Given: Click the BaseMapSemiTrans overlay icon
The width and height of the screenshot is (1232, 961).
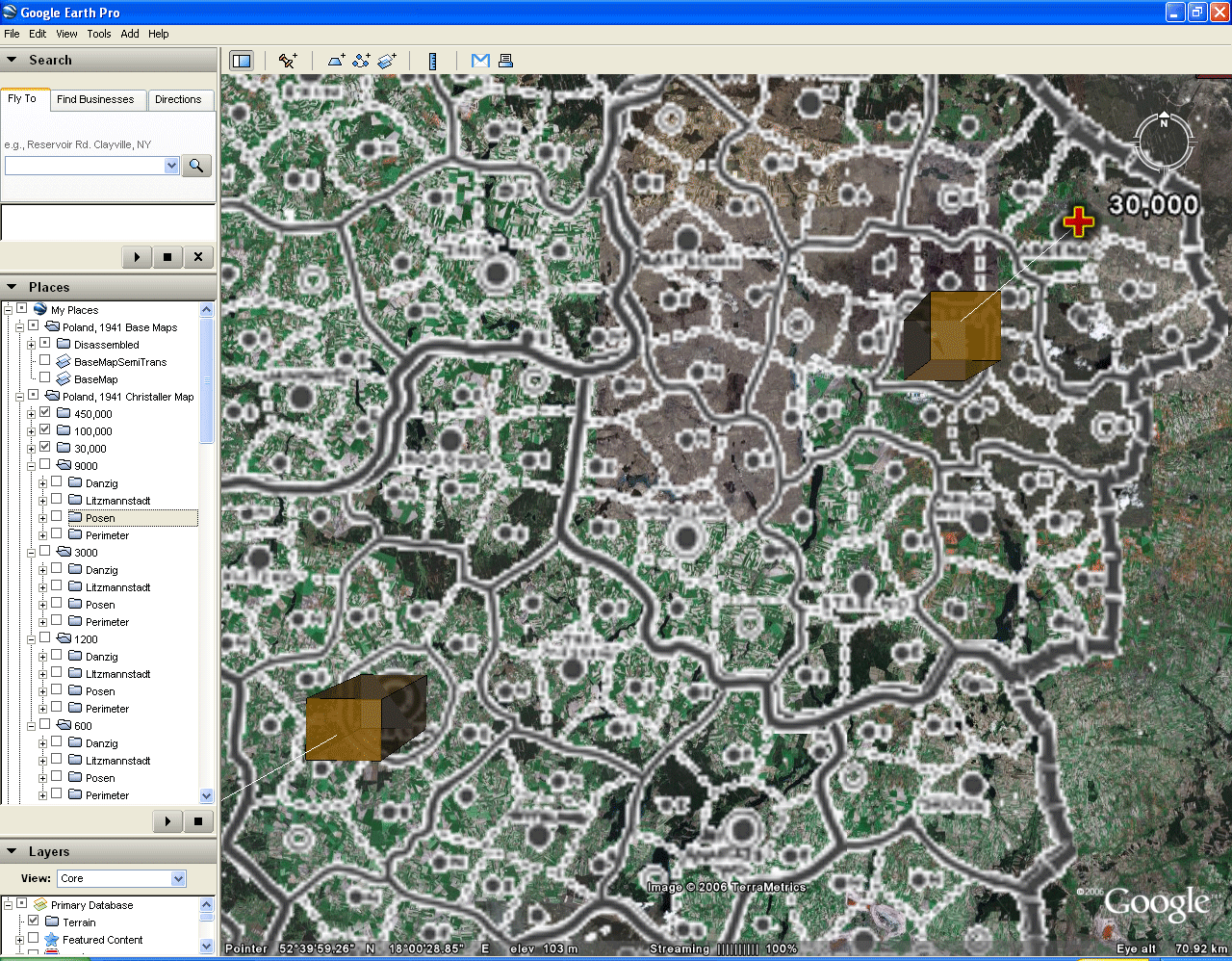Looking at the screenshot, I should [x=64, y=362].
